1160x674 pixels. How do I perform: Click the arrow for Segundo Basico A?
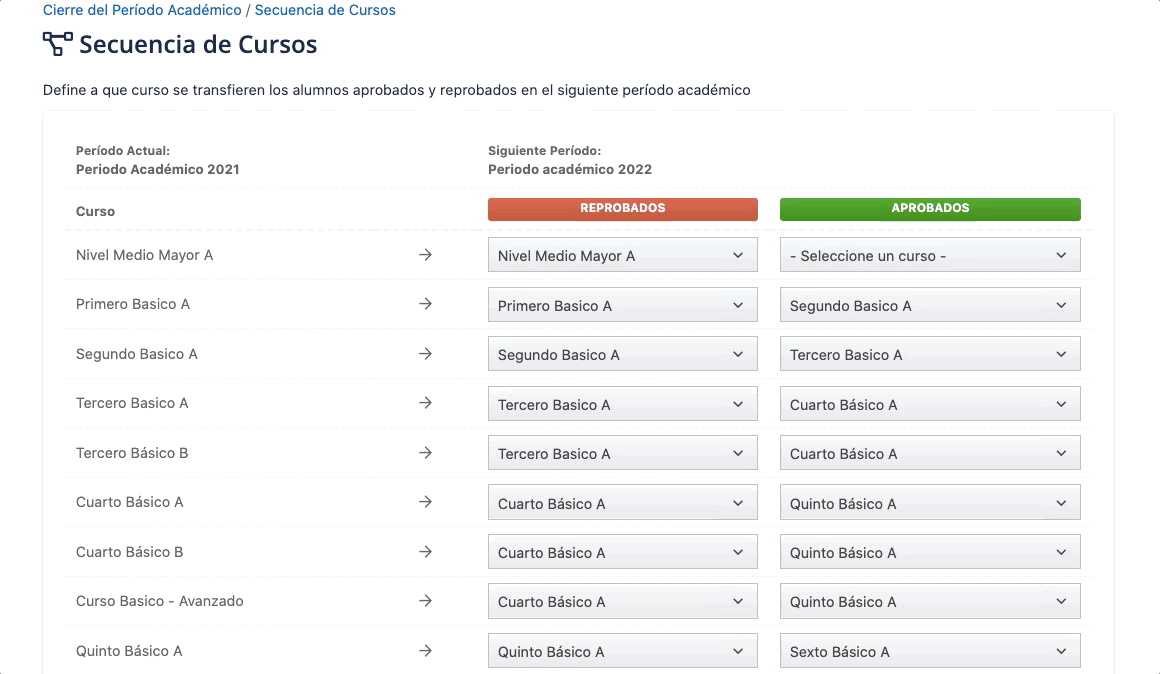click(426, 354)
